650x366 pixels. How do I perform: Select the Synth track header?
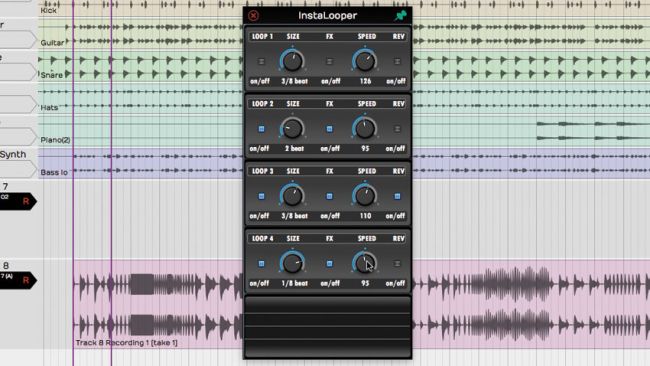point(13,155)
